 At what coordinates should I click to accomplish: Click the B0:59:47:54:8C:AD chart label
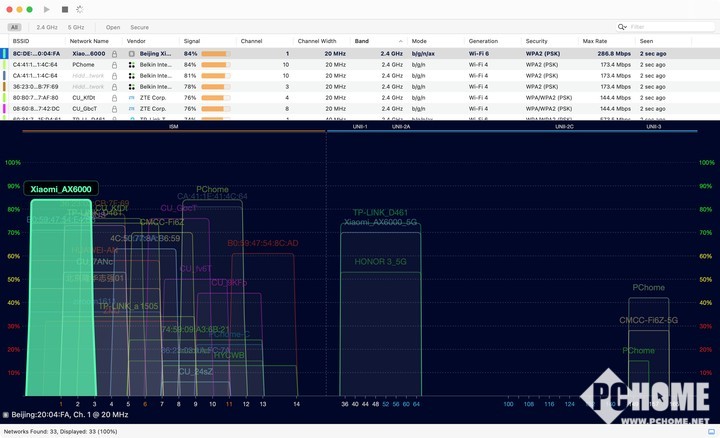(x=263, y=243)
